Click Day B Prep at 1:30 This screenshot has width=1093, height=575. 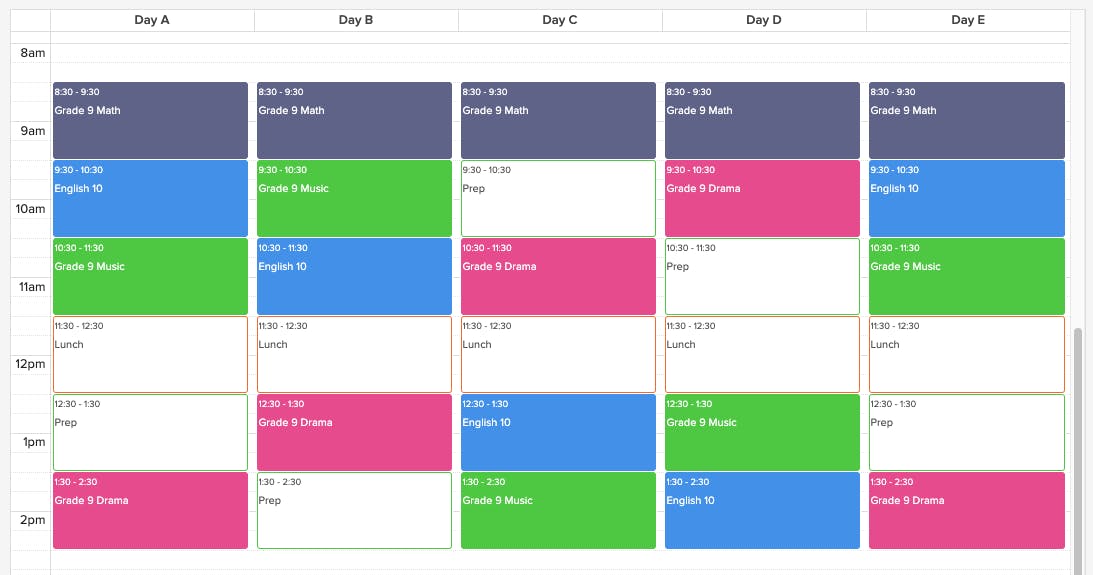click(x=354, y=511)
